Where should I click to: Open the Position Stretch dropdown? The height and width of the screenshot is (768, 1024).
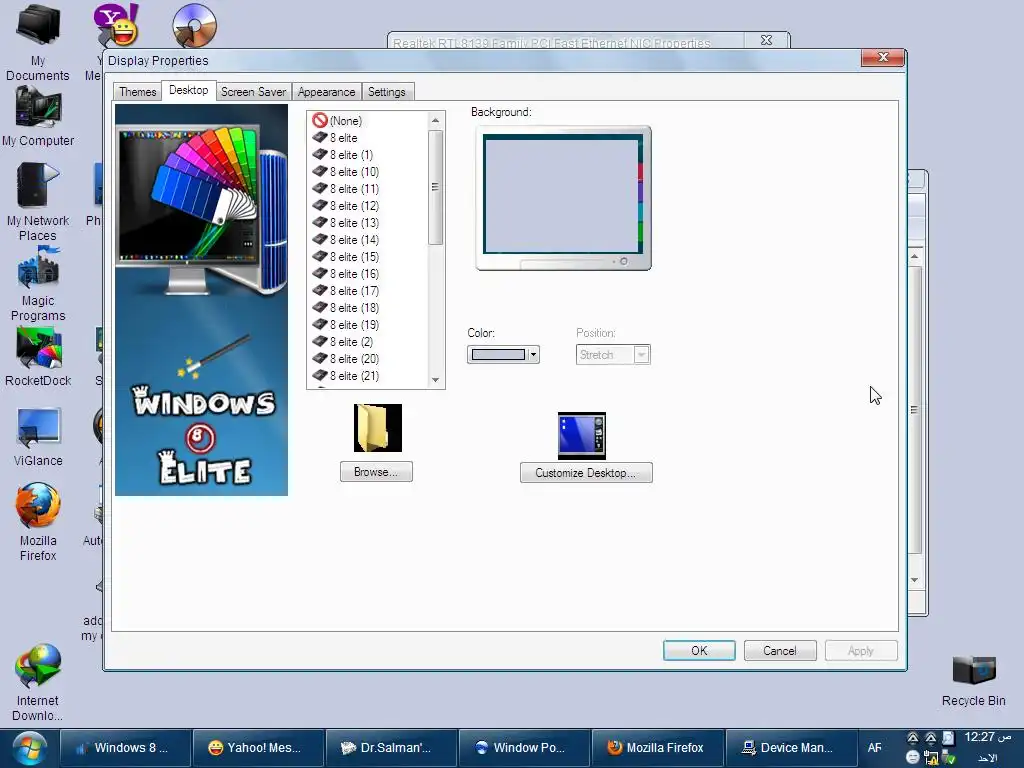[613, 355]
